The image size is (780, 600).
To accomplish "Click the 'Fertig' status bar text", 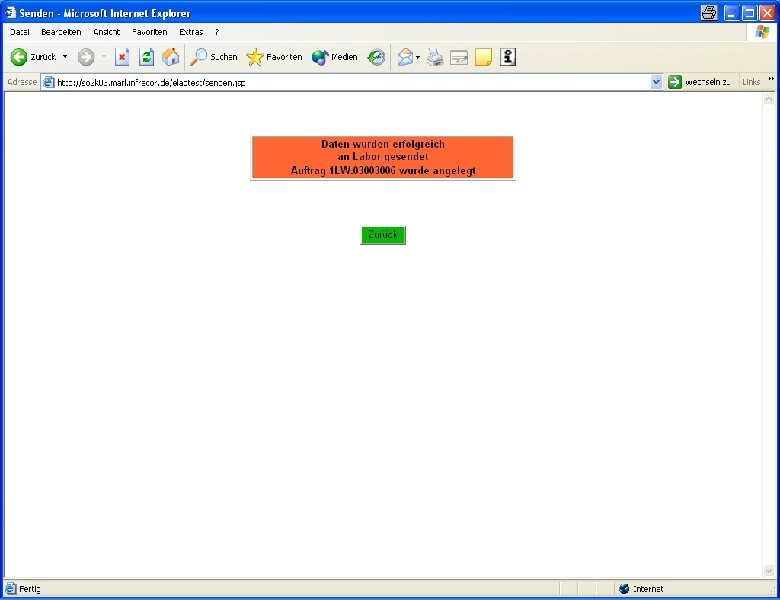I will 30,589.
